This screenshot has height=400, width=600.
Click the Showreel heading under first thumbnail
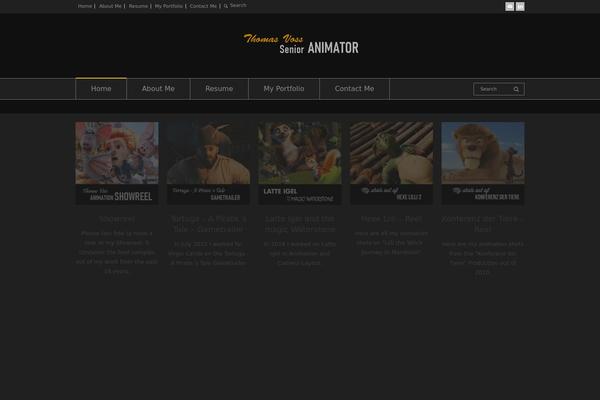[117, 219]
